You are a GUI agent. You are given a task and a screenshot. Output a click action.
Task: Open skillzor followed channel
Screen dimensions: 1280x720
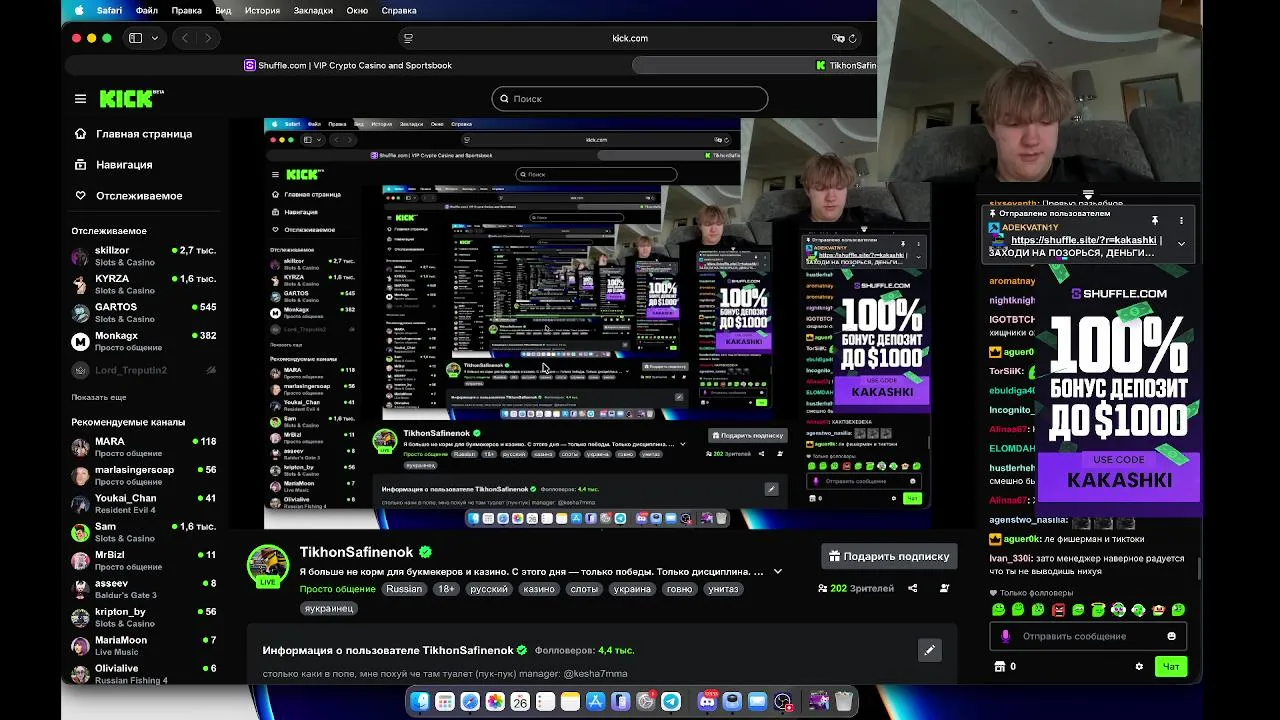pyautogui.click(x=144, y=256)
